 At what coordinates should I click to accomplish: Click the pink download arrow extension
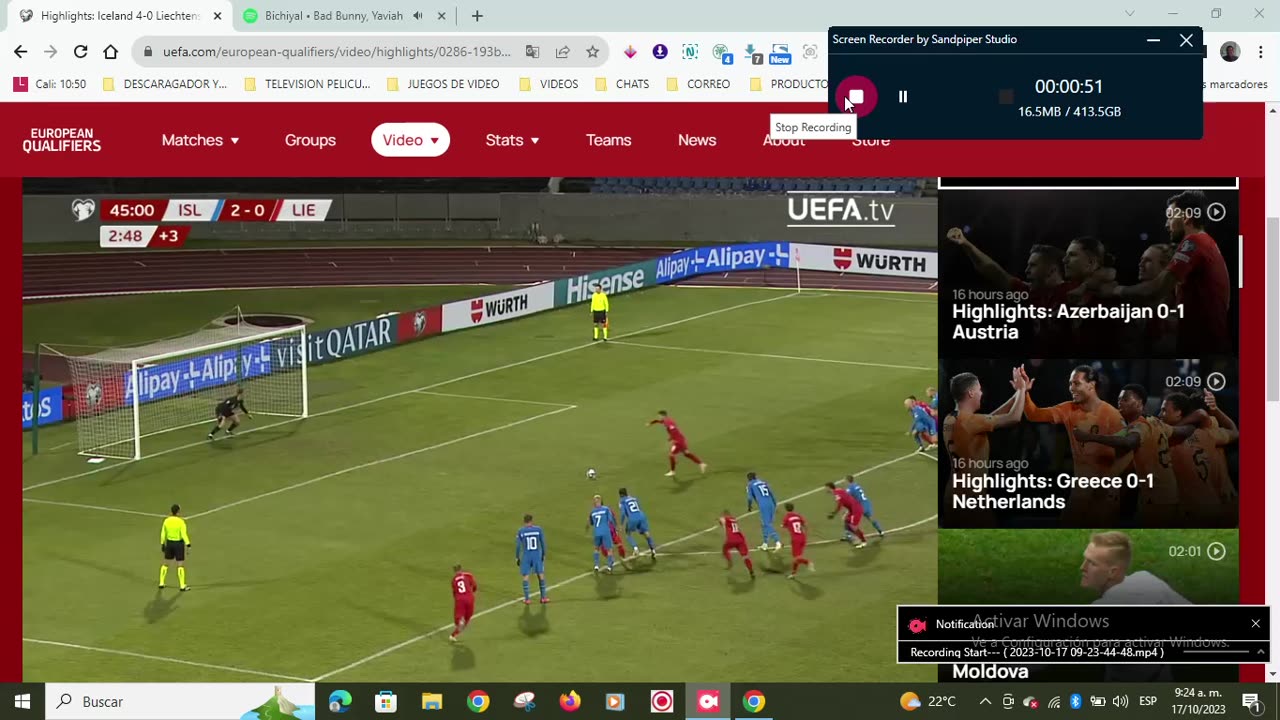pos(630,52)
